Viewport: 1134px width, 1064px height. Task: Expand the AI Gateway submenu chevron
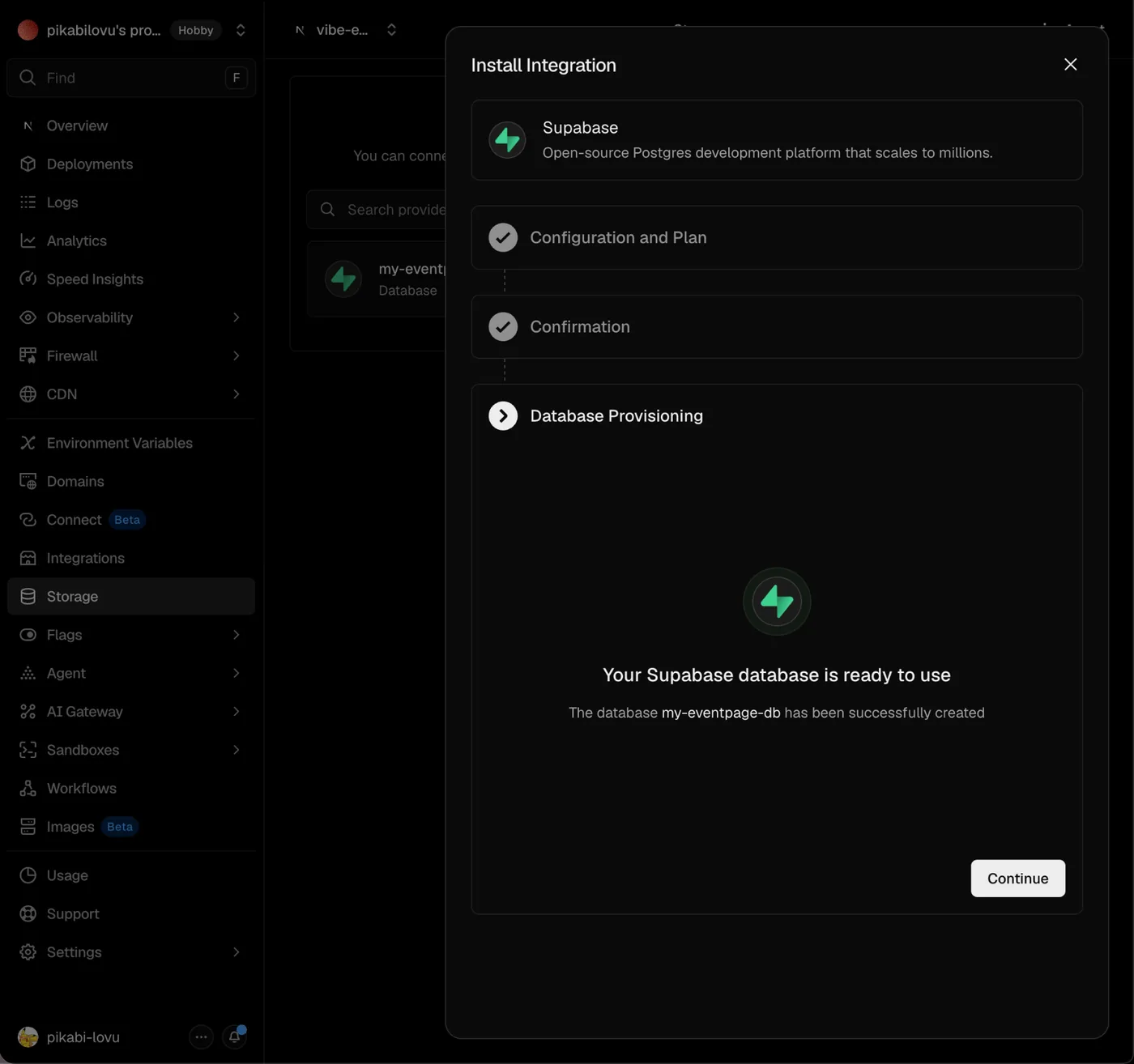point(237,711)
